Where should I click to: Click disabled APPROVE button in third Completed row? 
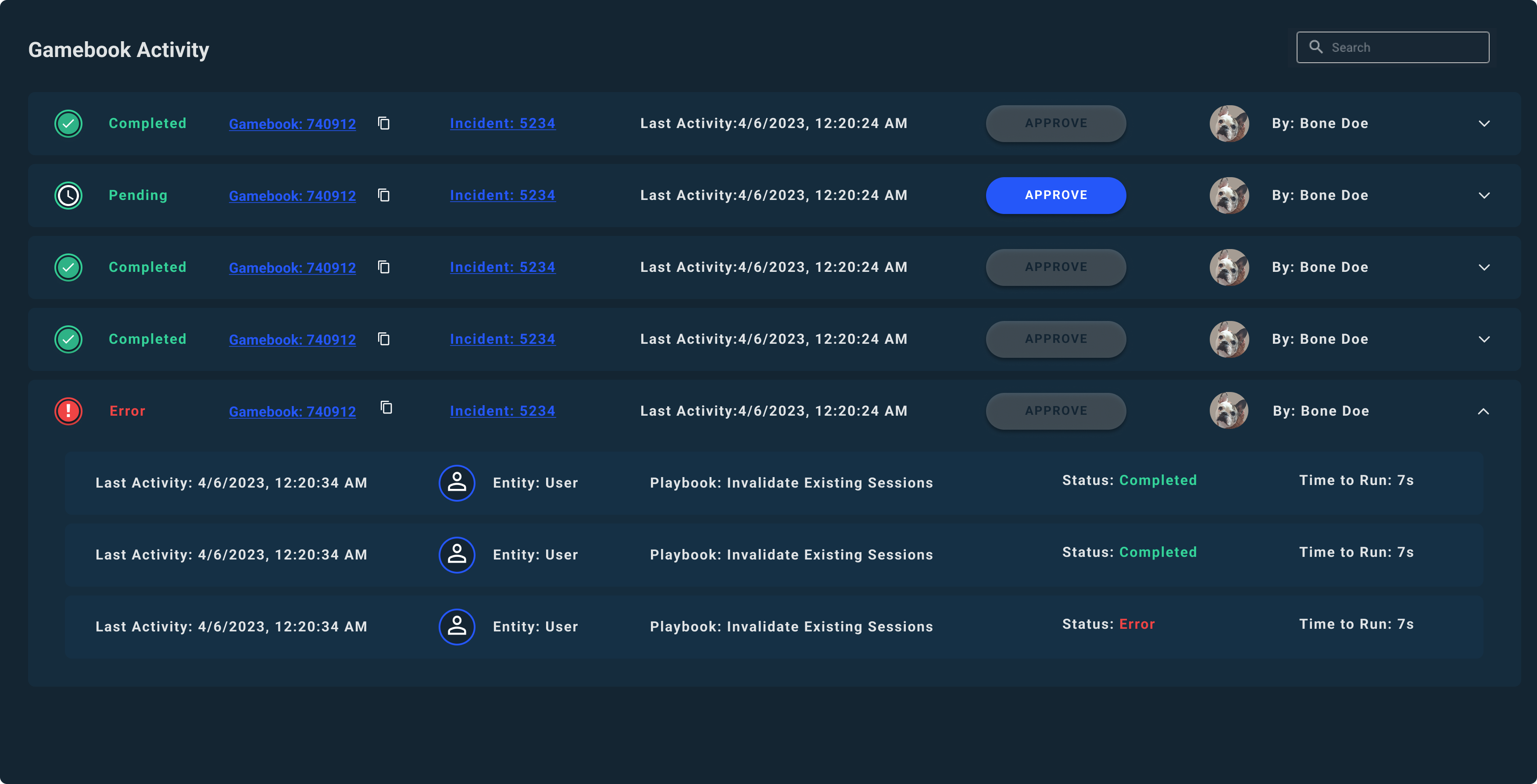point(1056,339)
